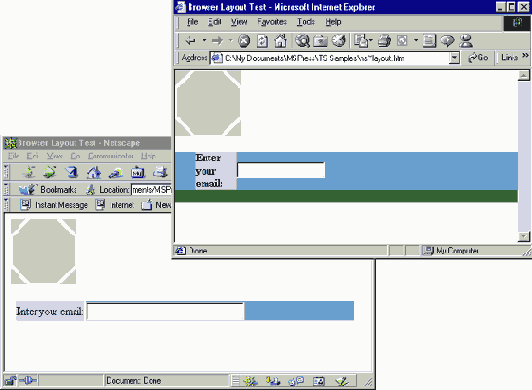Open Search in Internet Explorer toolbar
The width and height of the screenshot is (532, 390).
(302, 41)
